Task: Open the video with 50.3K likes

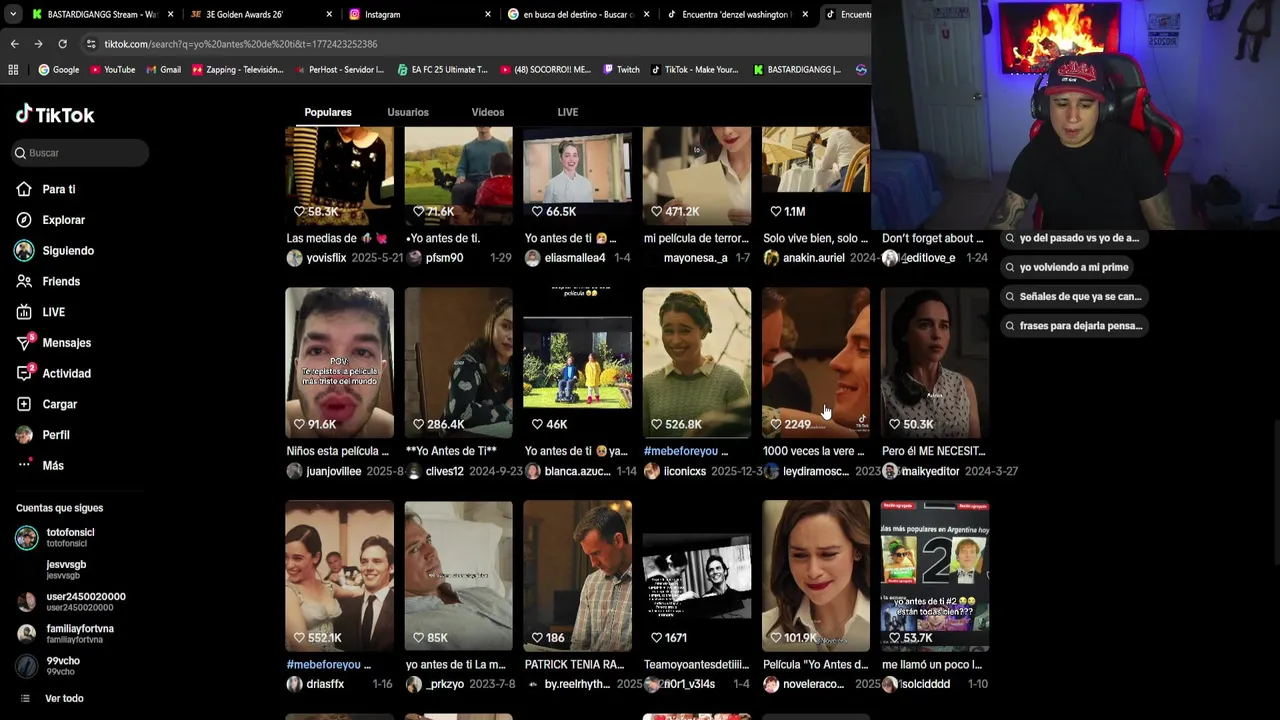Action: (x=935, y=363)
